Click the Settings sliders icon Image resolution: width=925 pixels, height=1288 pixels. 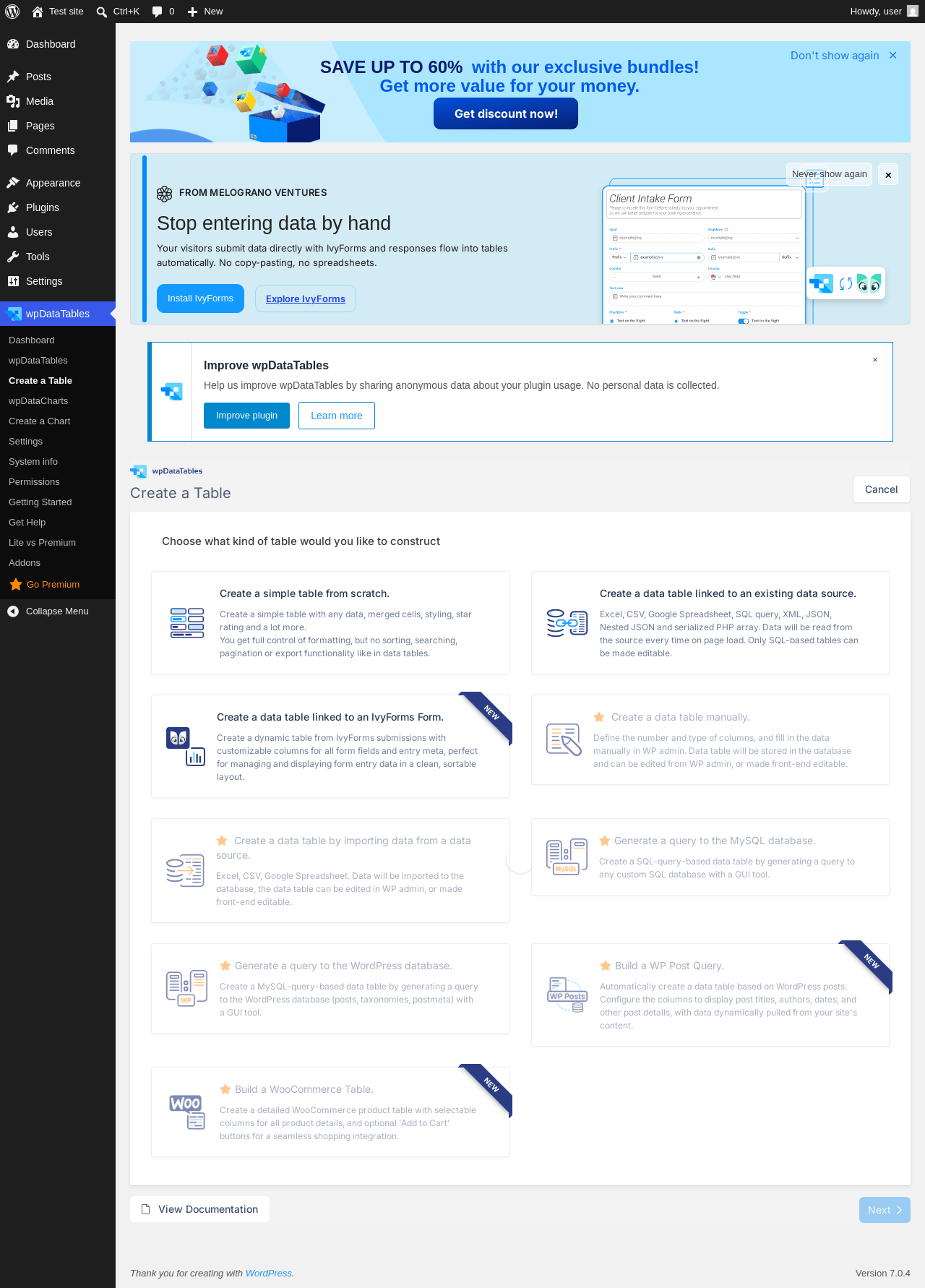(13, 281)
